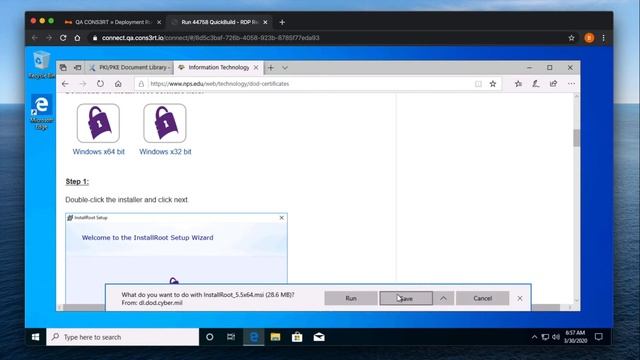Click the Edge page vertical scrollbar thumb
The image size is (640, 360).
pos(576,138)
